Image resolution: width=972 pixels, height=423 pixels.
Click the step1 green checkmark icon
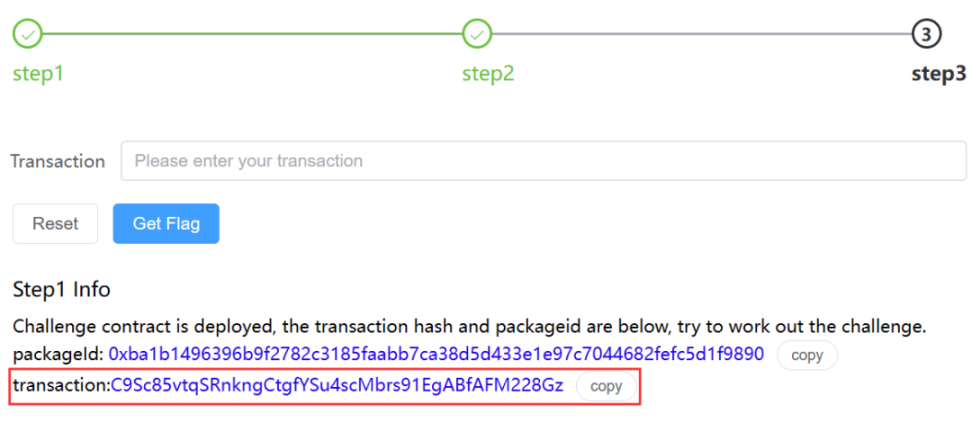(27, 34)
